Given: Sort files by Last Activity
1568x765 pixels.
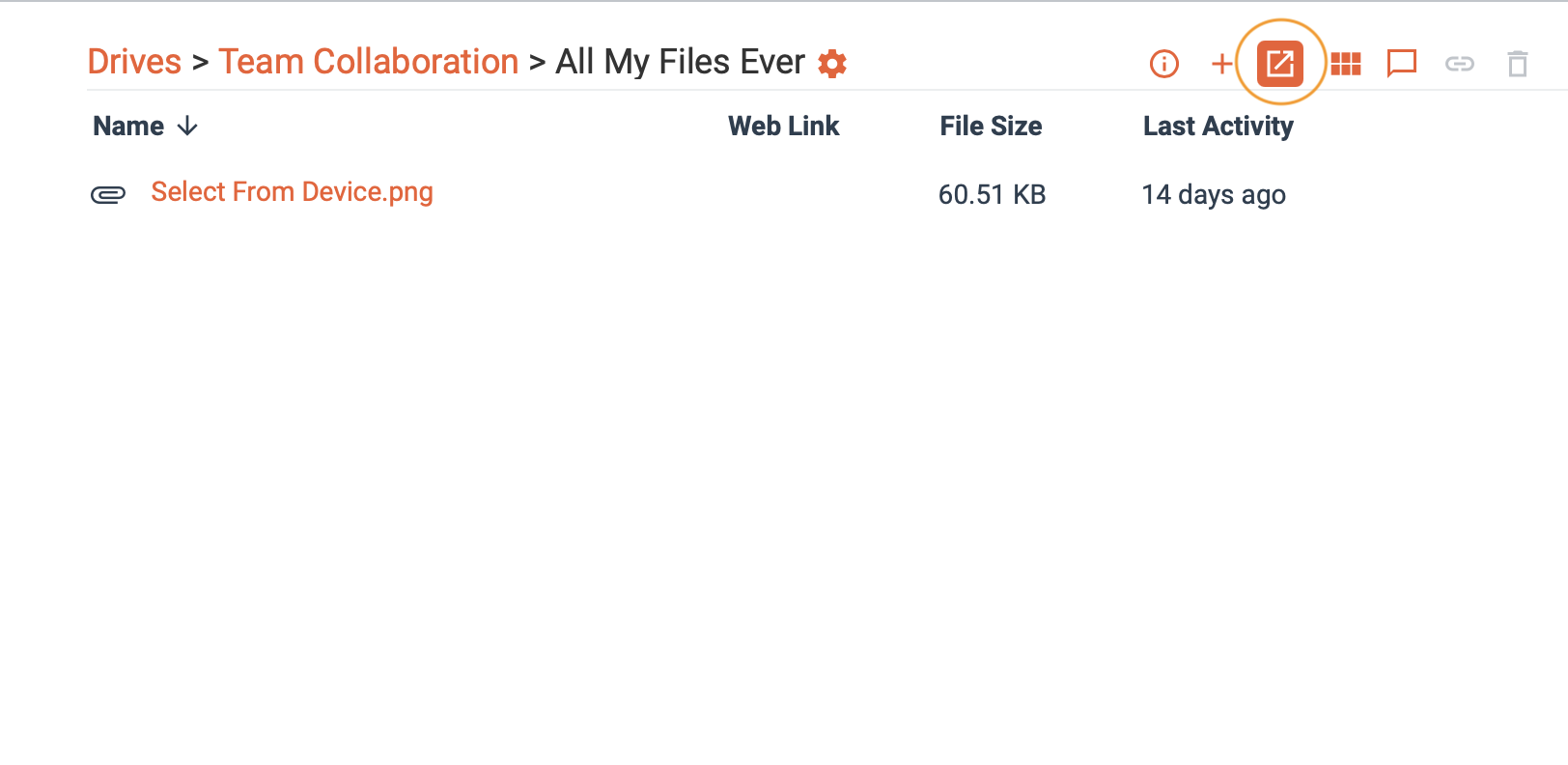Looking at the screenshot, I should 1218,127.
